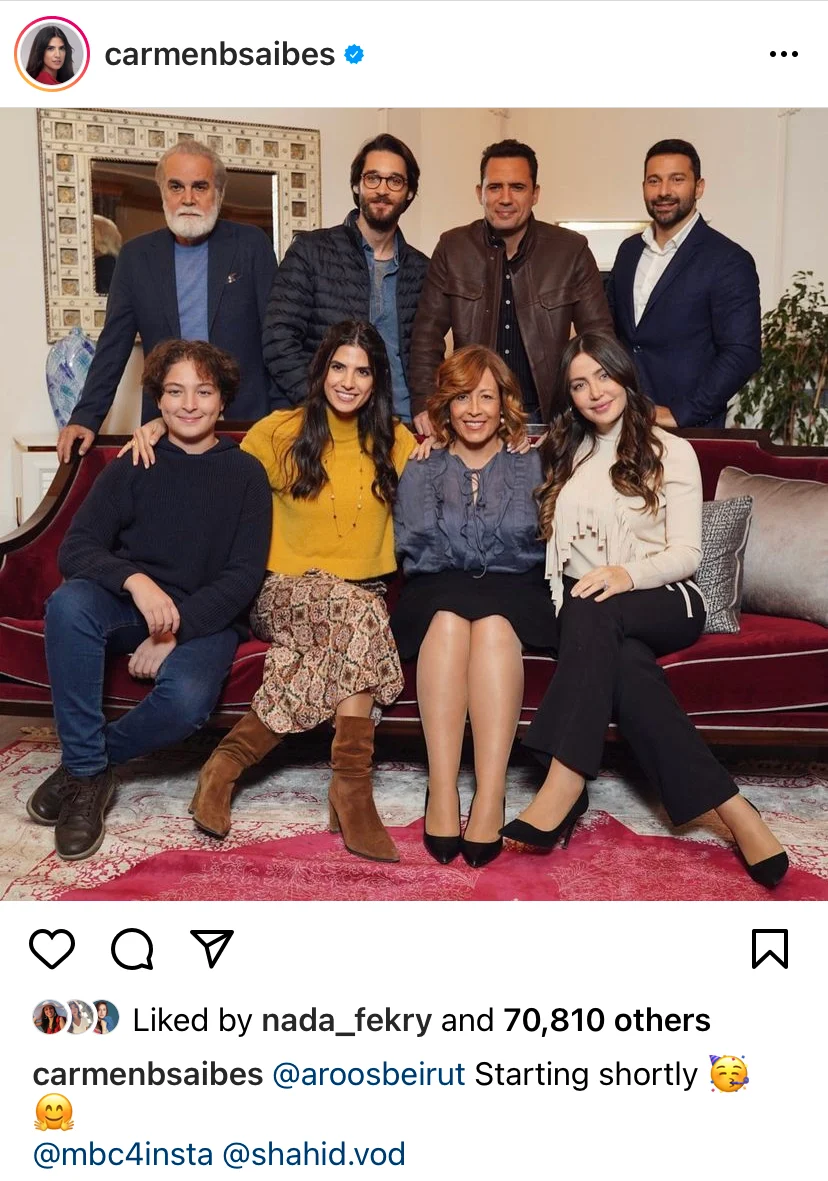This screenshot has height=1181, width=828.
Task: Tap the group photo on sofa
Action: pos(414,504)
